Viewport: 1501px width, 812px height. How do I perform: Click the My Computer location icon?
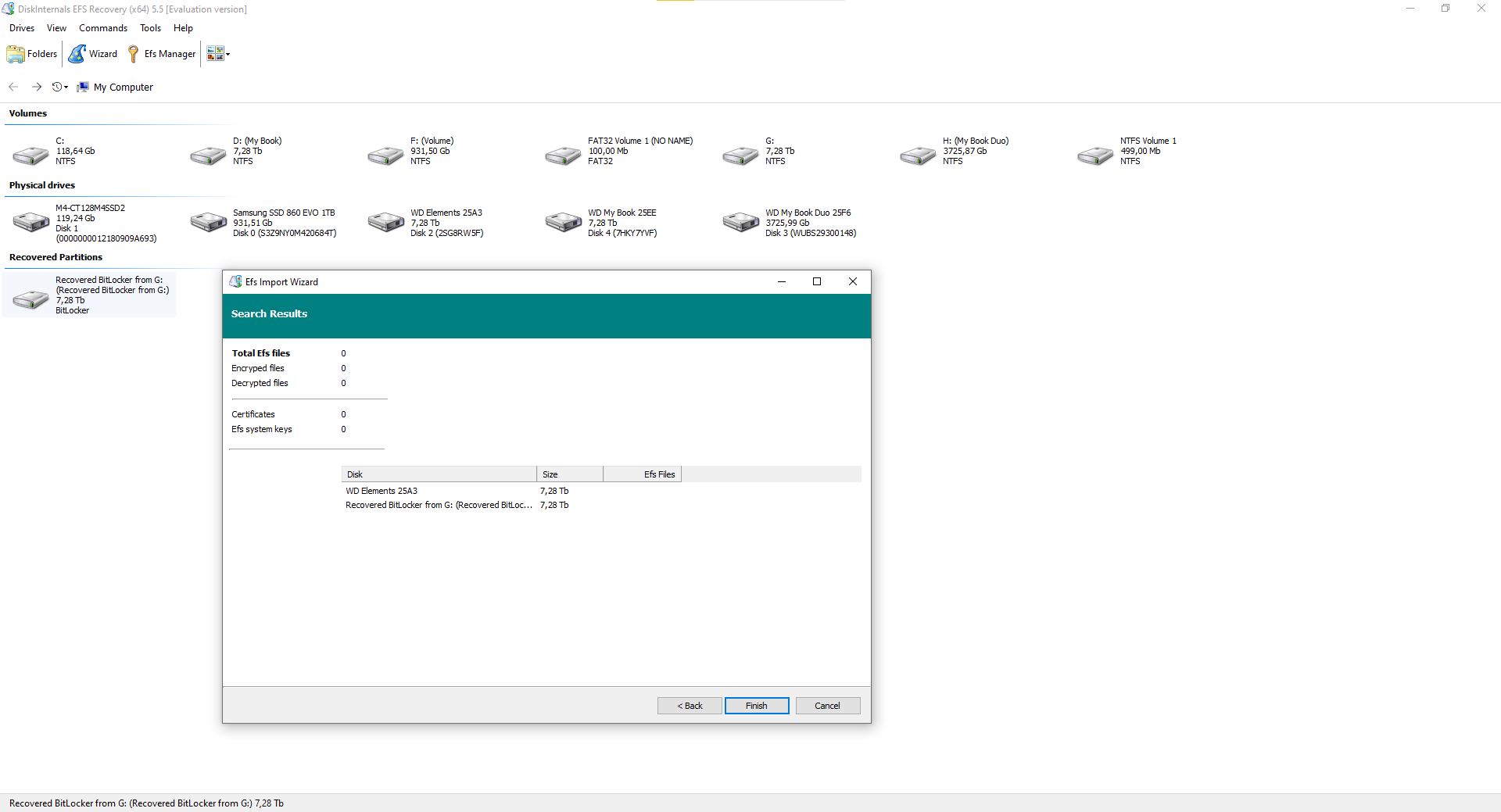pyautogui.click(x=83, y=87)
